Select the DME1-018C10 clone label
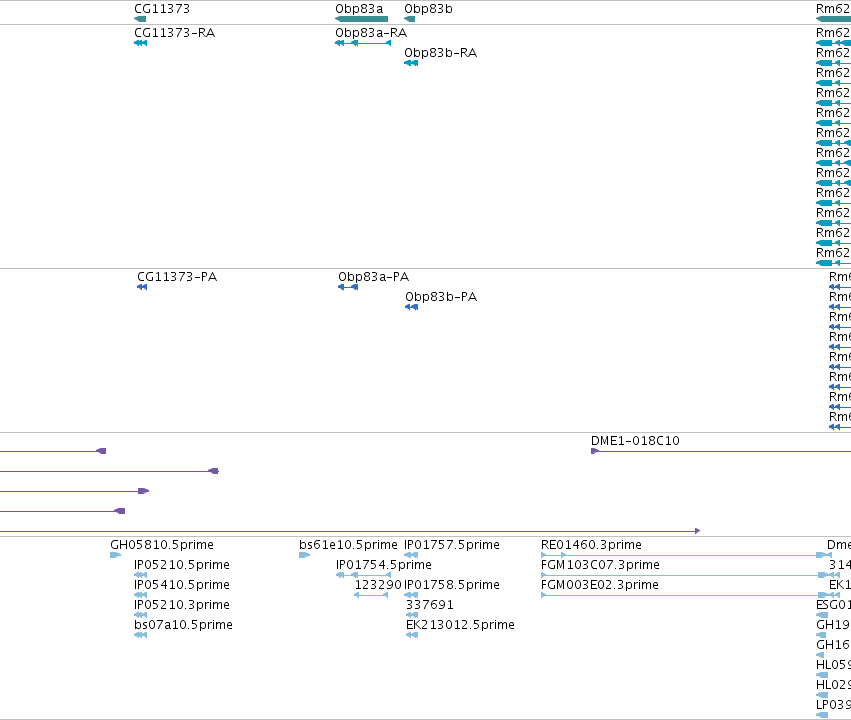 (x=635, y=441)
